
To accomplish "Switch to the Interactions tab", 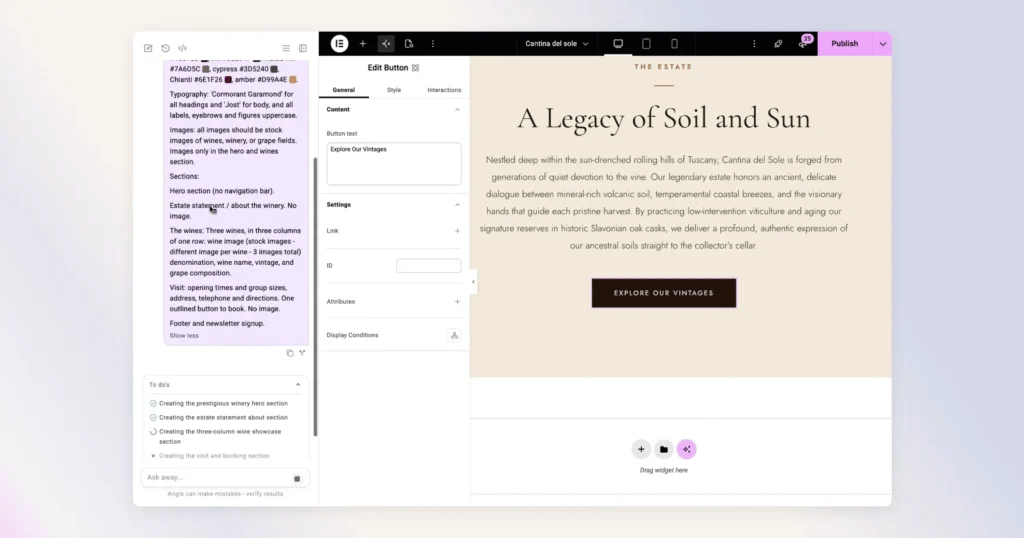I will pos(444,90).
